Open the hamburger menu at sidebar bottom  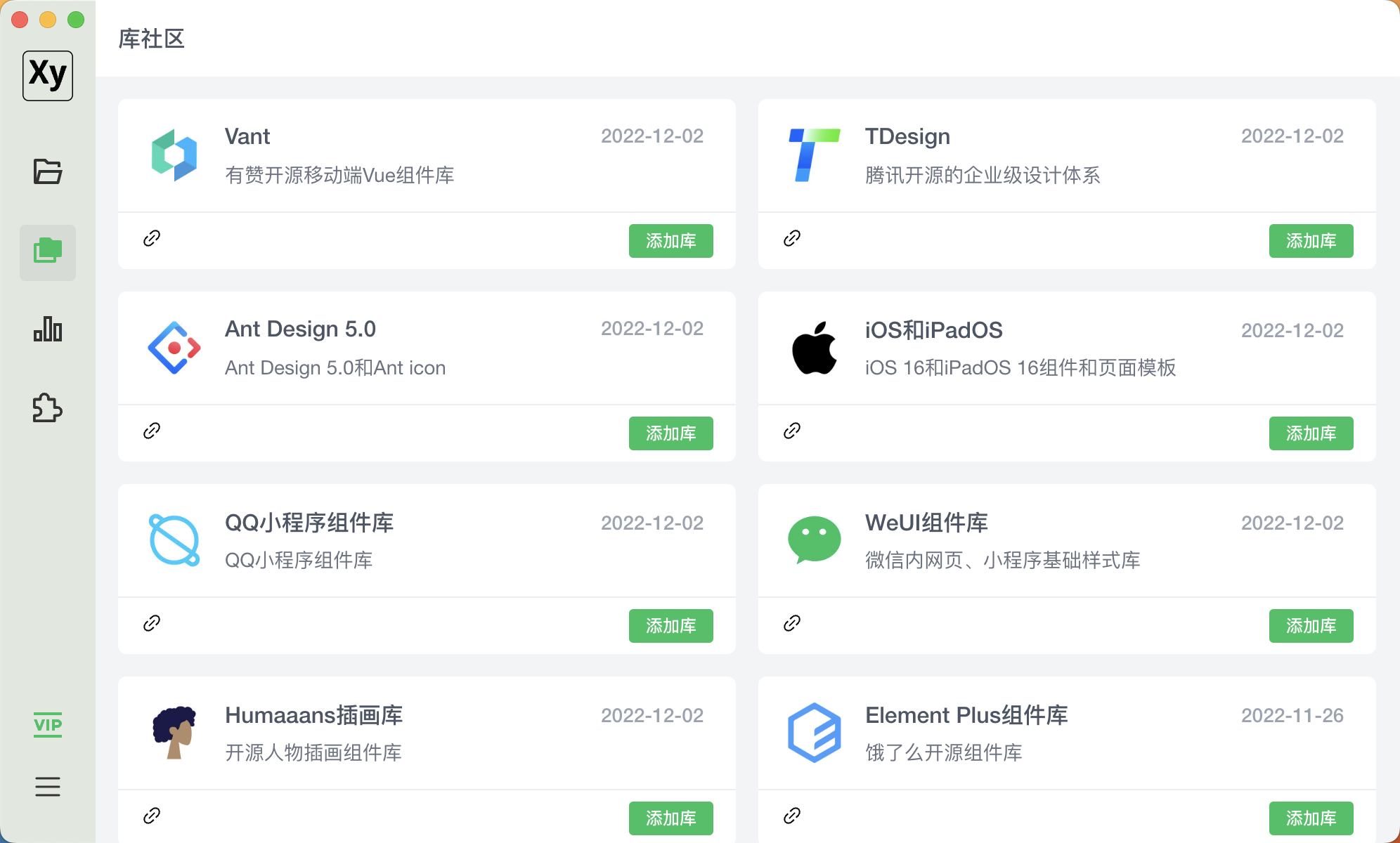click(47, 787)
